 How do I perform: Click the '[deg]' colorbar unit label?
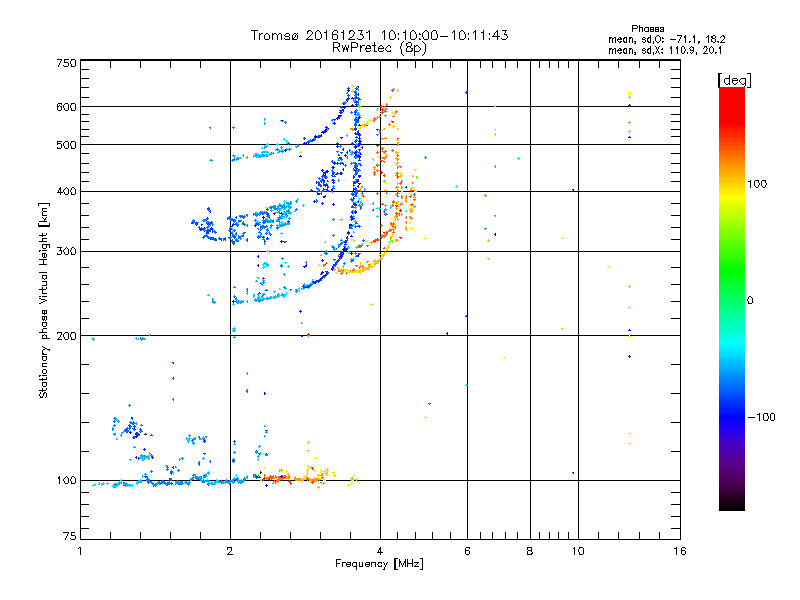[x=734, y=80]
